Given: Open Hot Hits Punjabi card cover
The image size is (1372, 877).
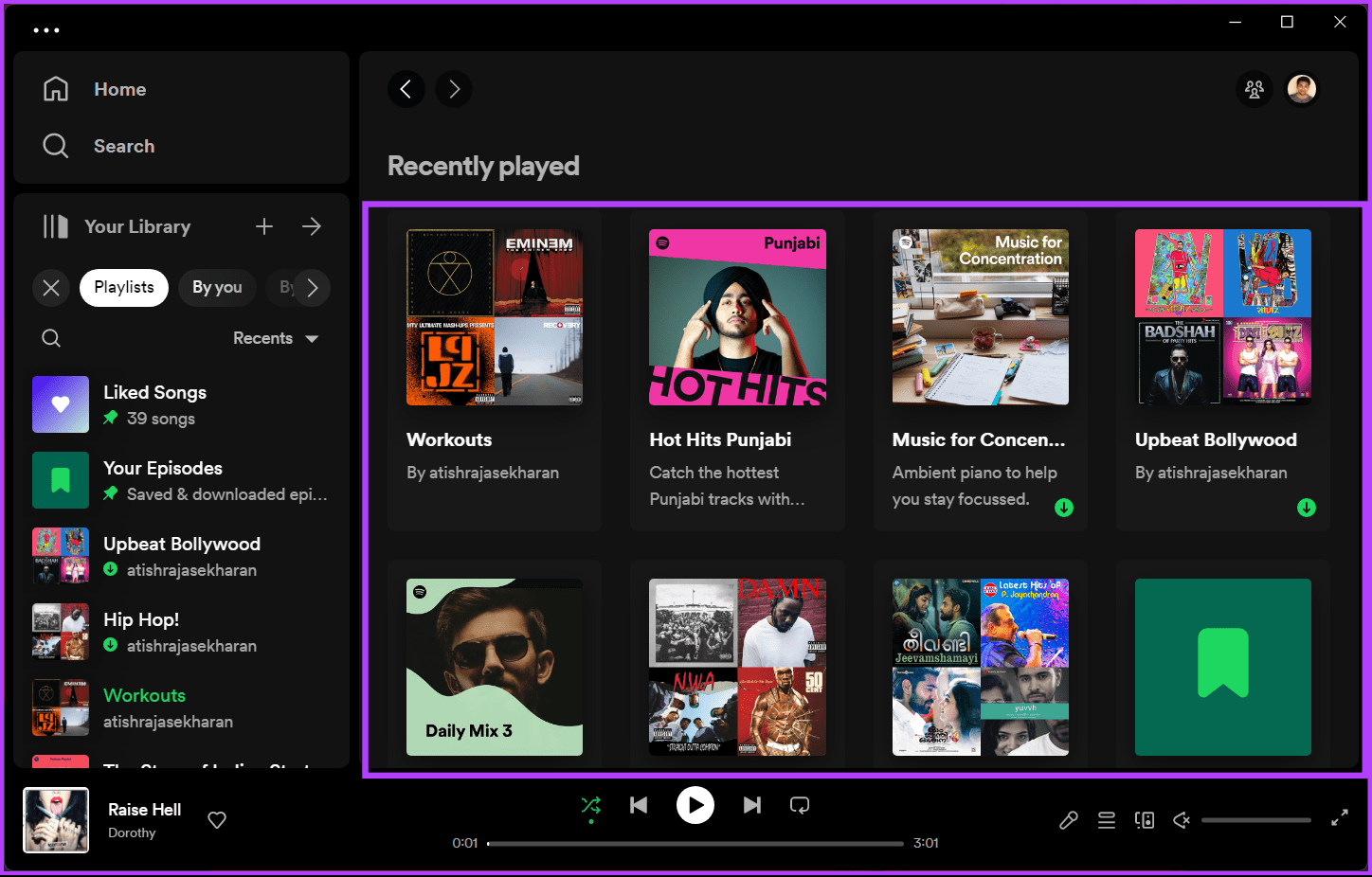Looking at the screenshot, I should click(x=737, y=317).
